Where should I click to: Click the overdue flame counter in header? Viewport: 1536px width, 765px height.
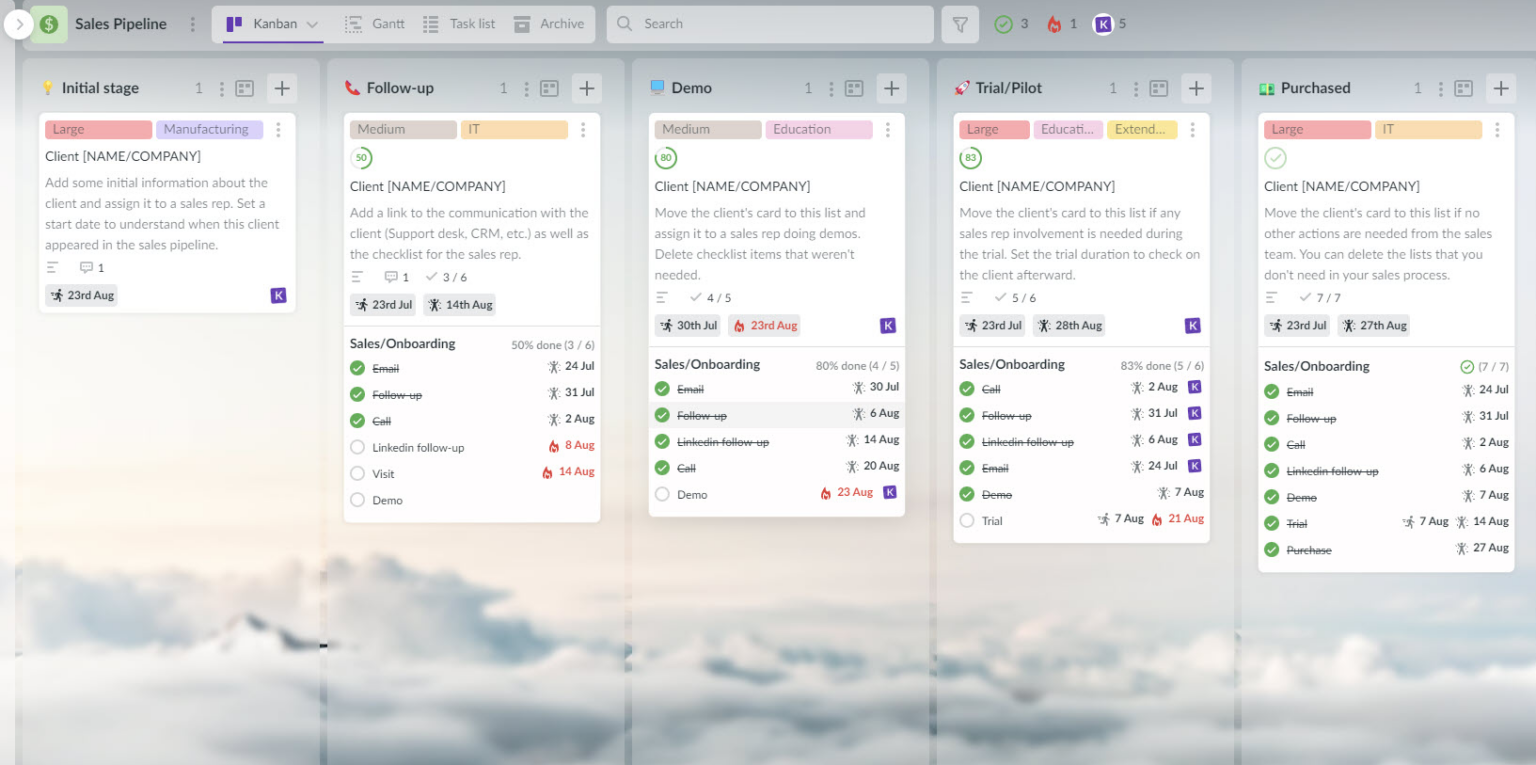[x=1062, y=24]
